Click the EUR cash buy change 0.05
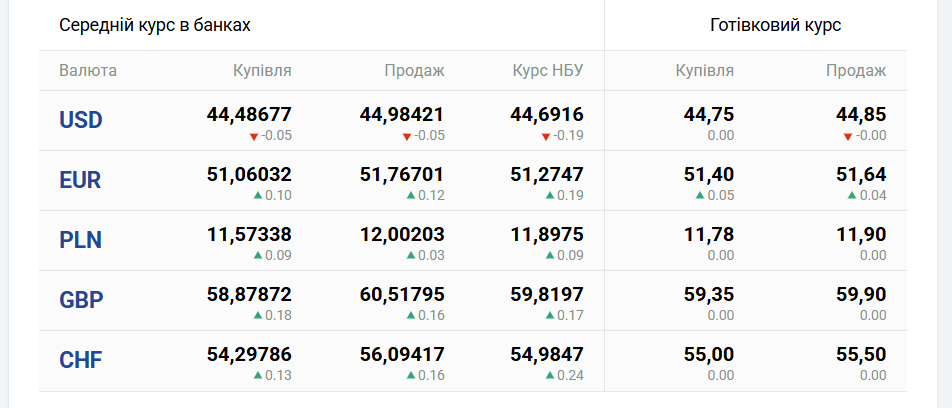Image resolution: width=952 pixels, height=408 pixels. coord(721,196)
